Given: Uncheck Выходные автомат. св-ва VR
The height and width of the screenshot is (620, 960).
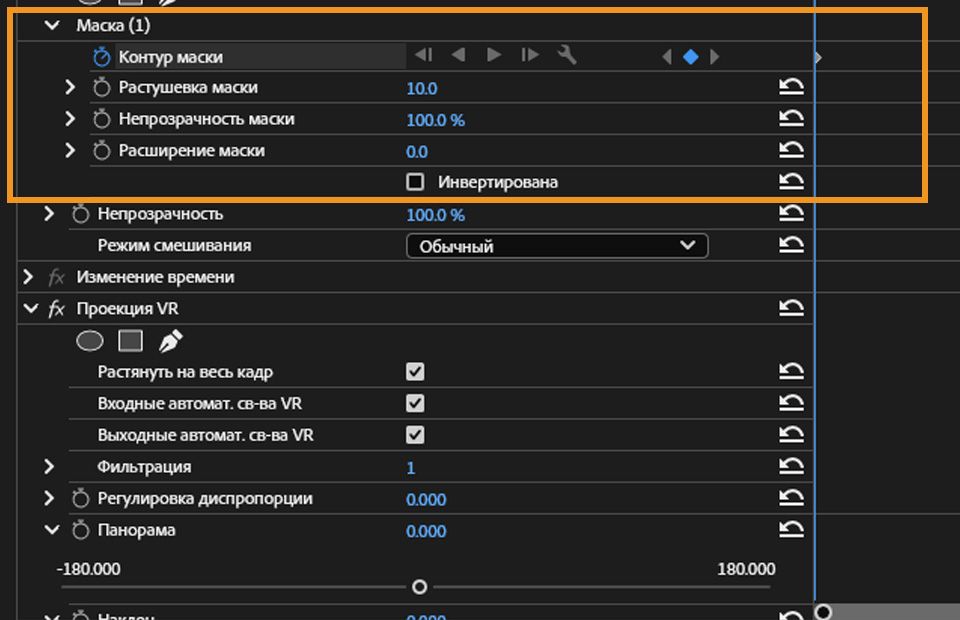Looking at the screenshot, I should [415, 435].
